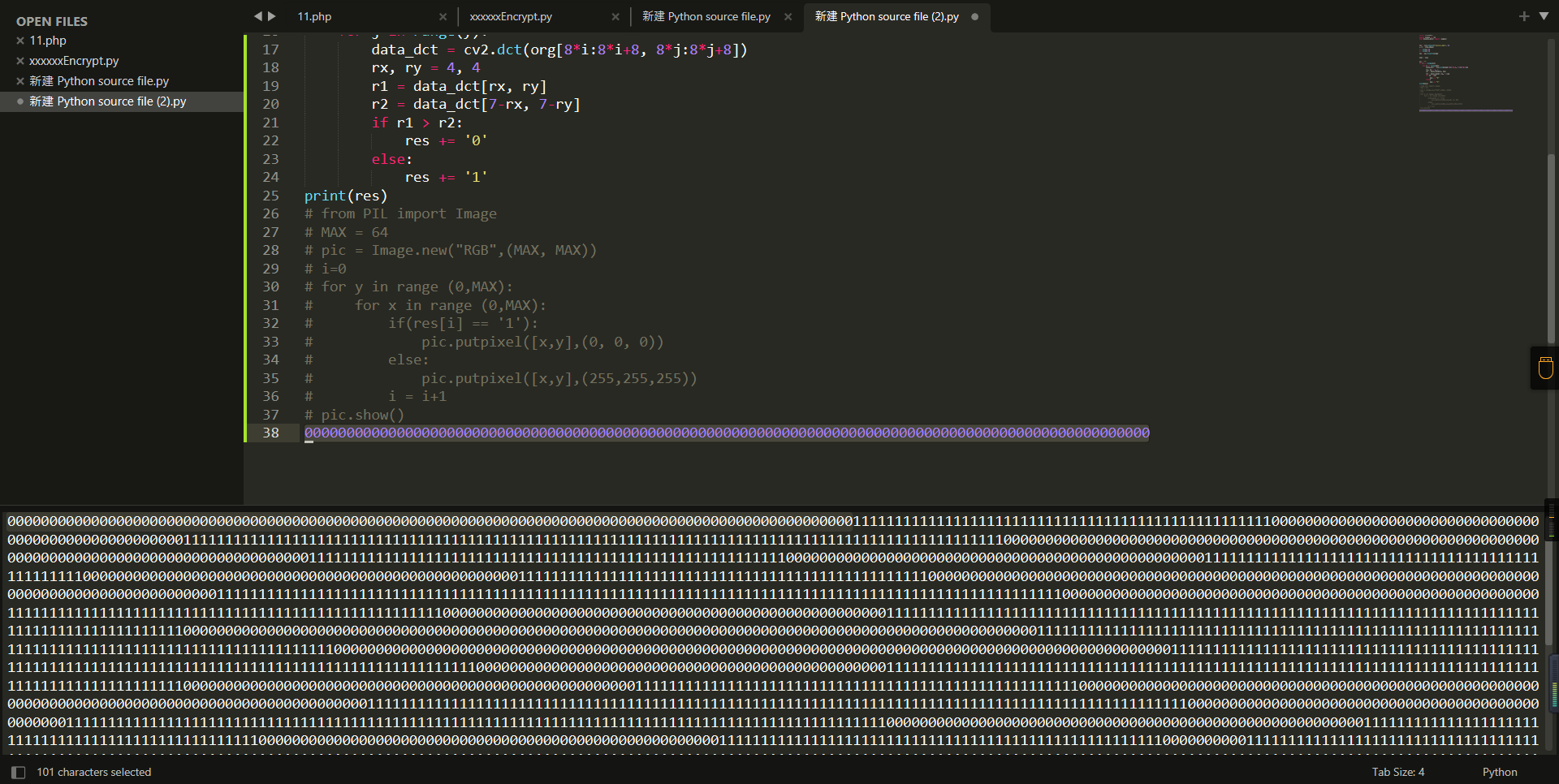Click the previous tab arrow
1559x784 pixels.
(258, 16)
